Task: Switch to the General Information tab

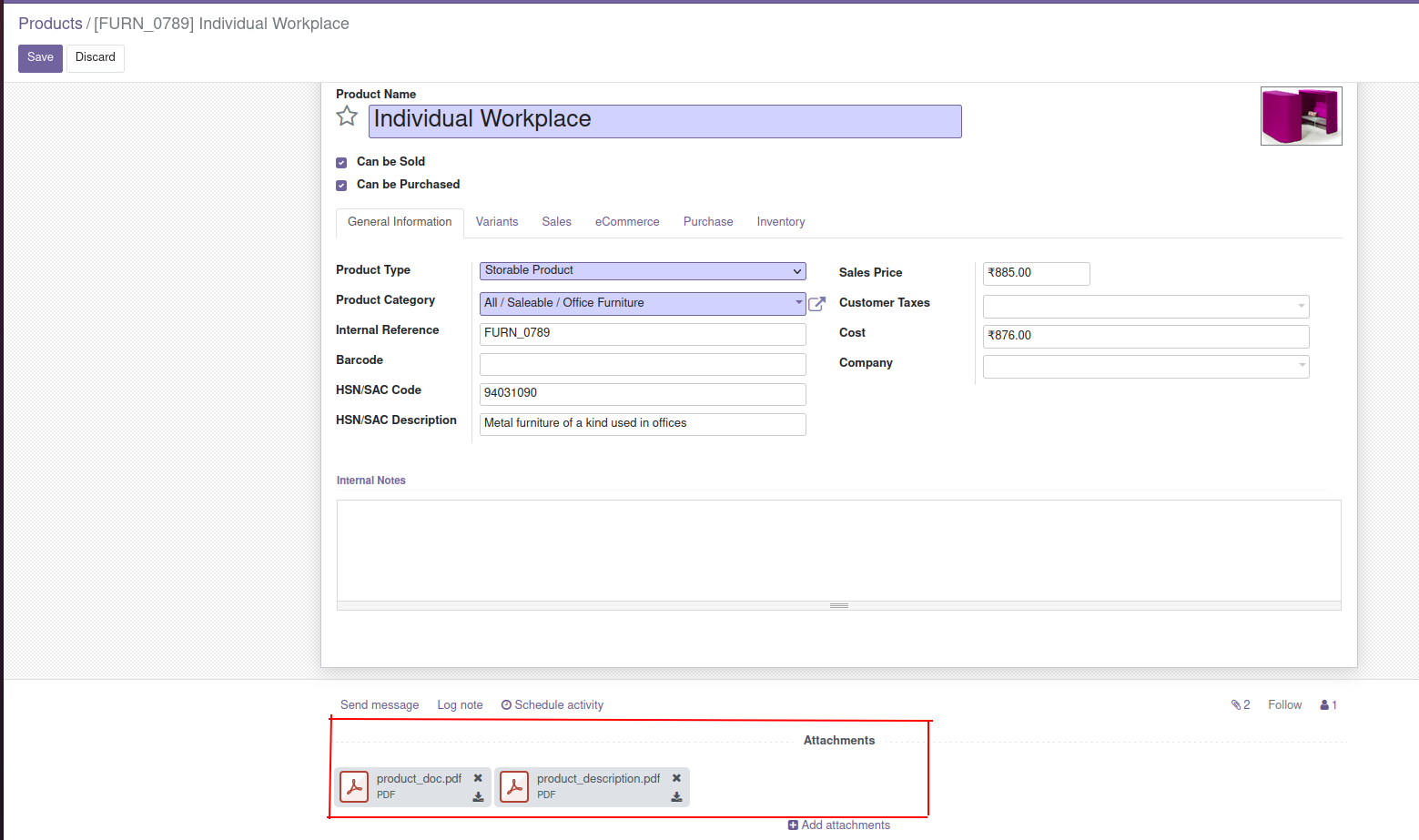Action: tap(400, 222)
